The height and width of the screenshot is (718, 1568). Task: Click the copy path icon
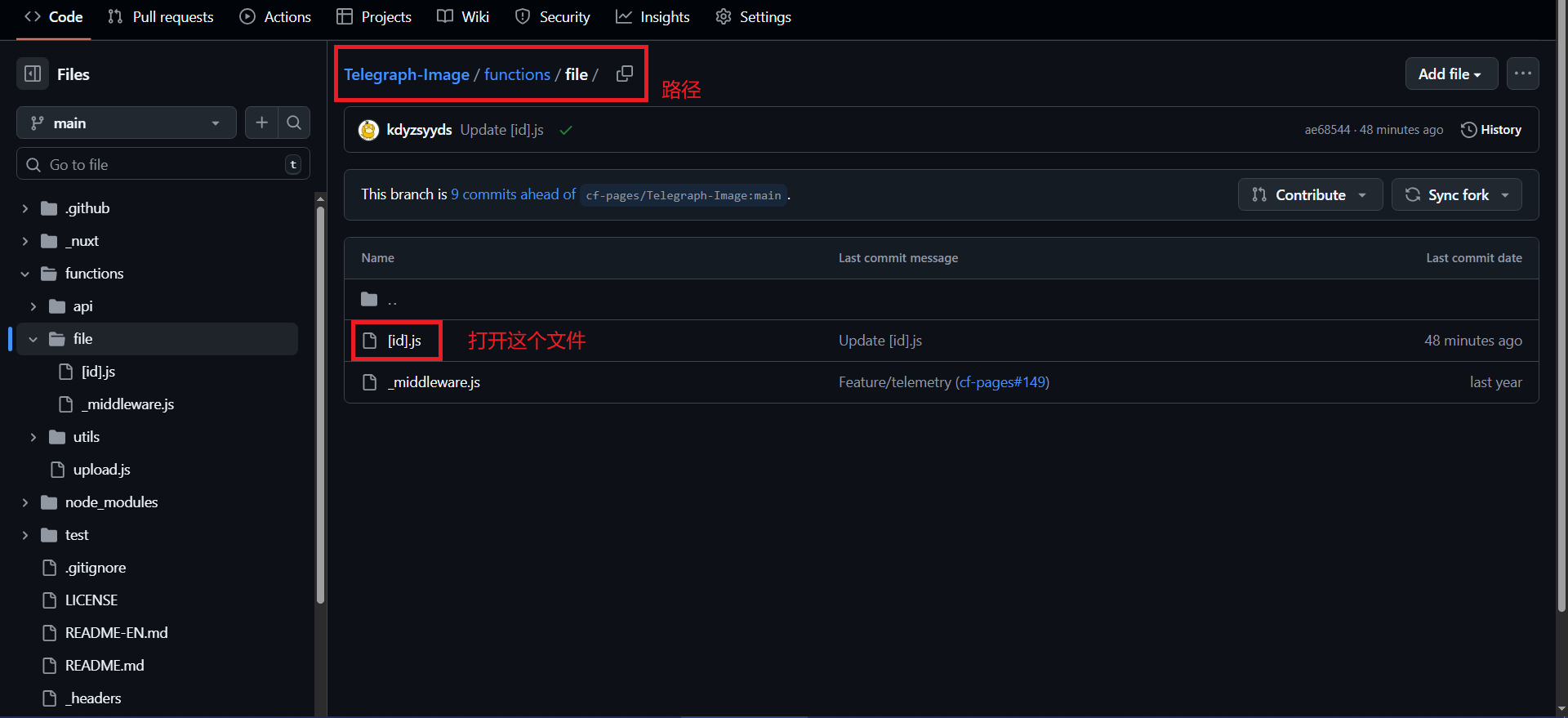[x=625, y=74]
